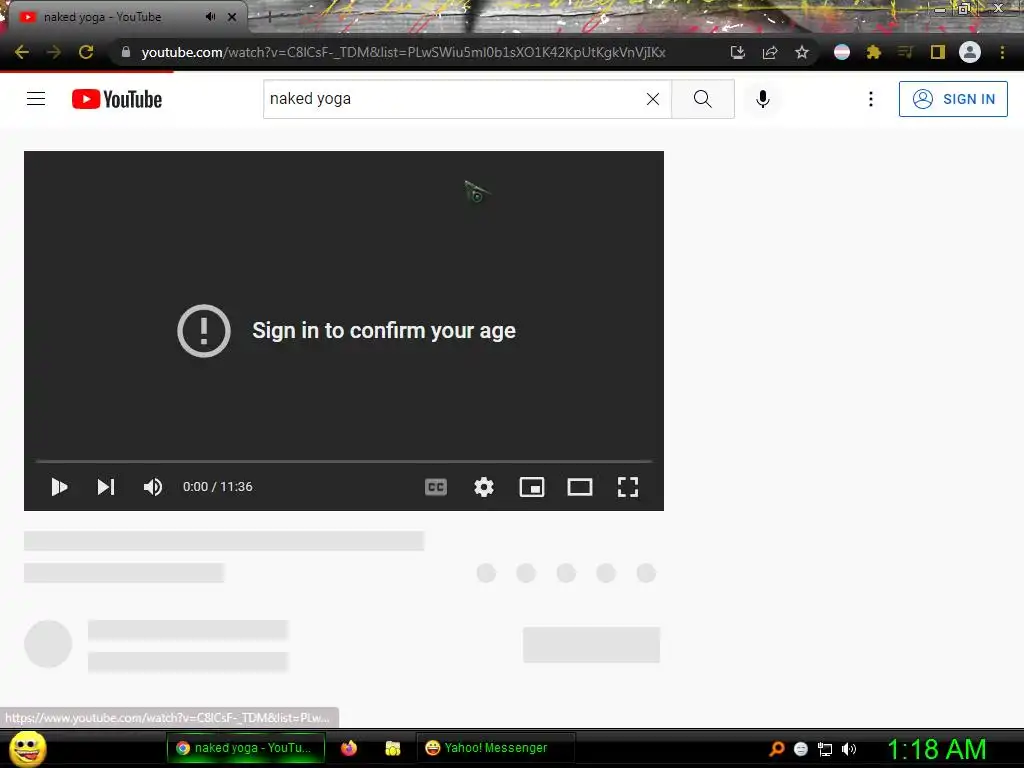Image resolution: width=1024 pixels, height=768 pixels.
Task: Click install app icon in address bar
Action: pos(738,52)
